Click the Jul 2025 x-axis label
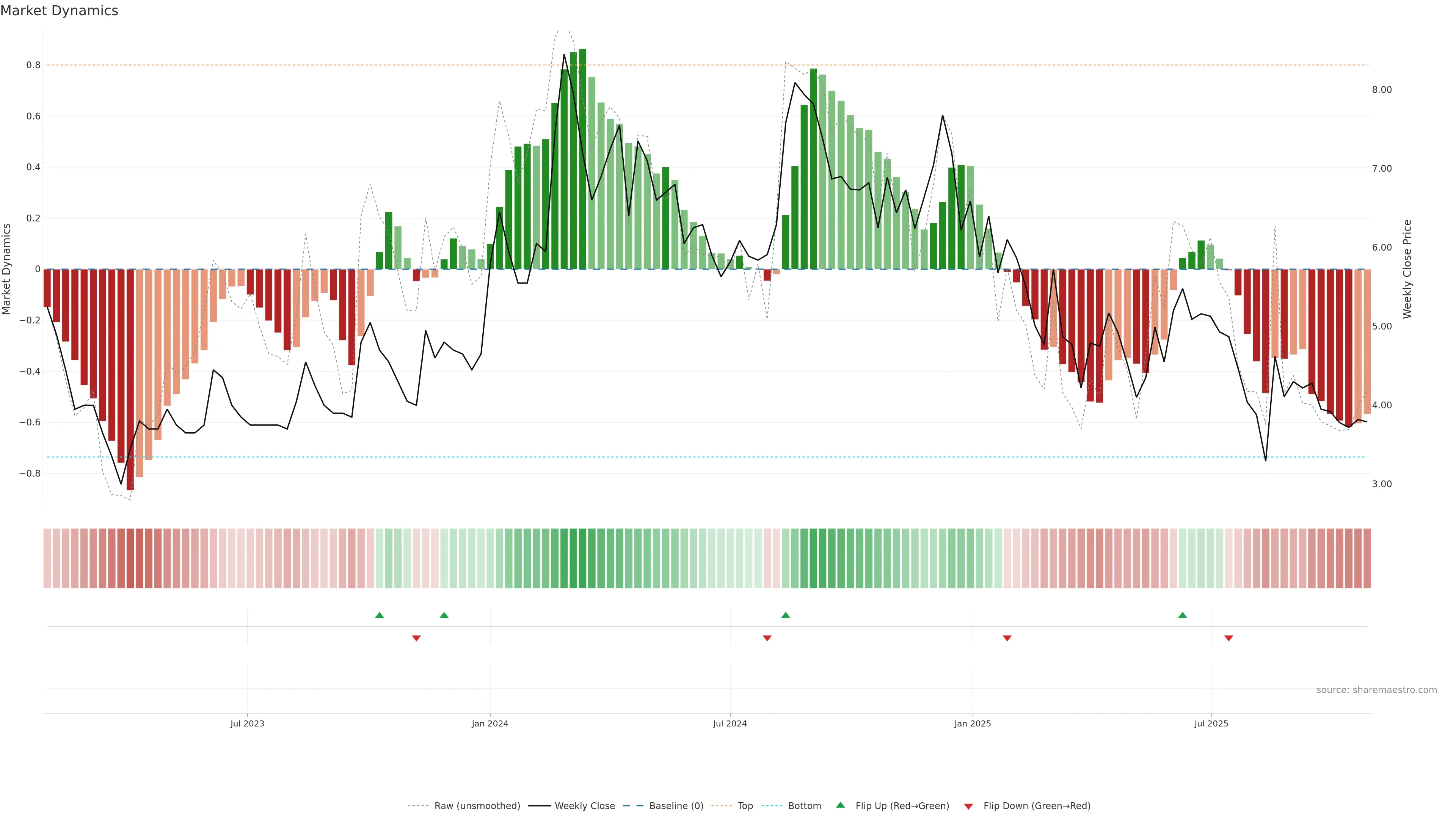The image size is (1456, 819). [1211, 723]
